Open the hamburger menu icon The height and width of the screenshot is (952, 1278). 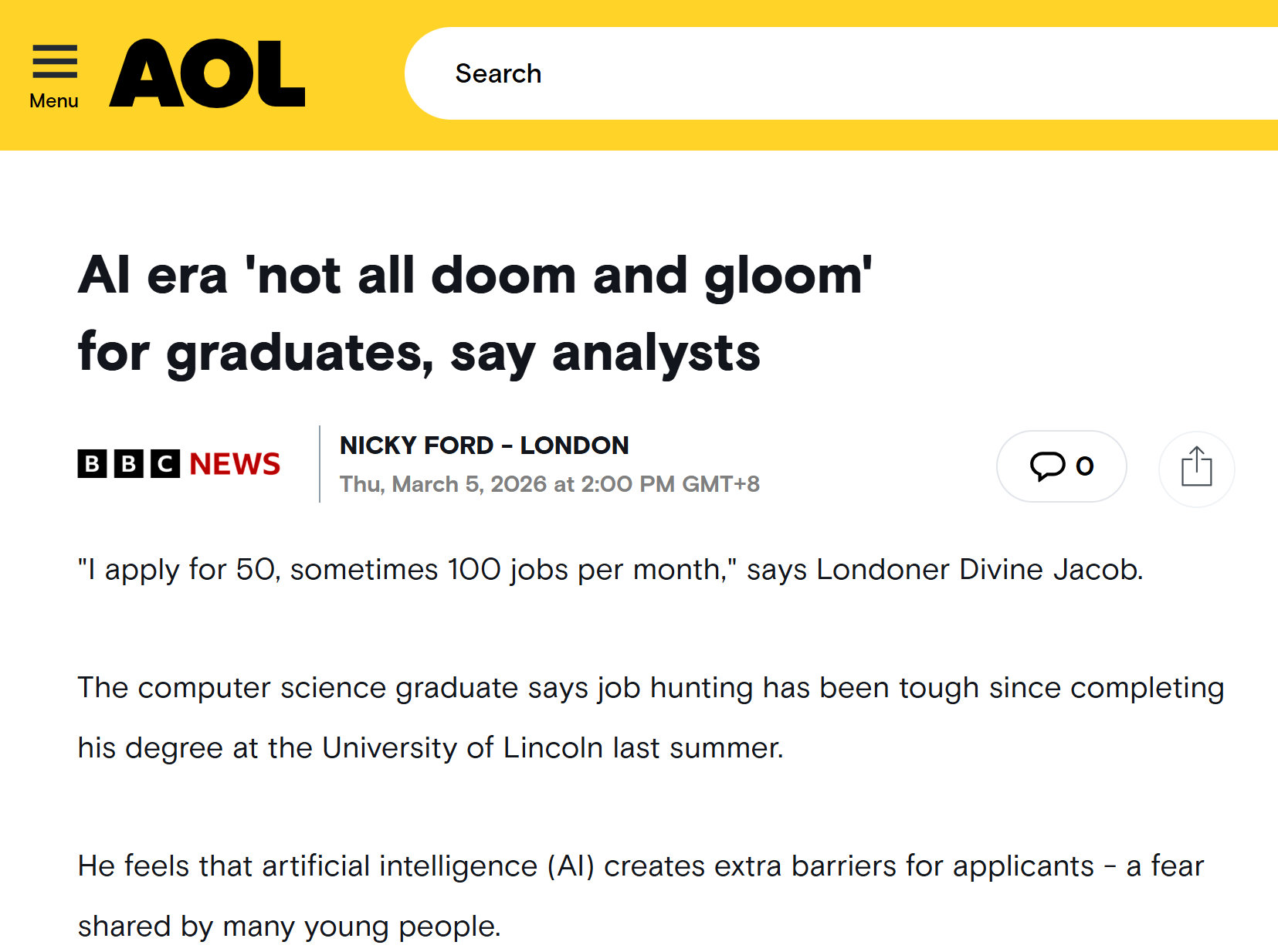55,62
